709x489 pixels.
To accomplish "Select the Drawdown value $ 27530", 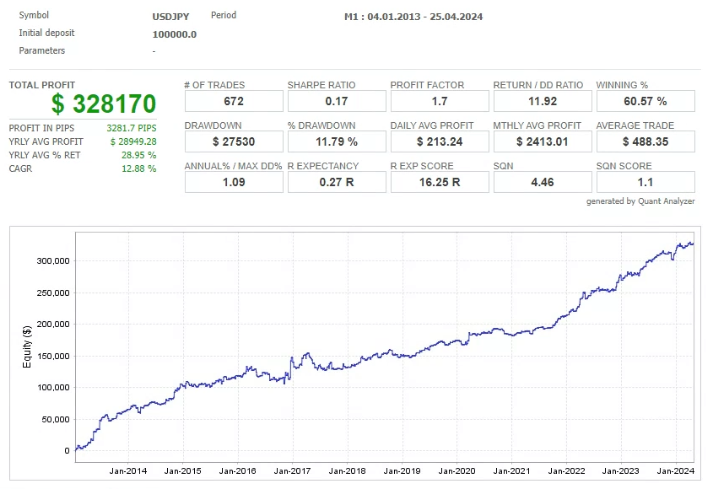I will point(232,142).
